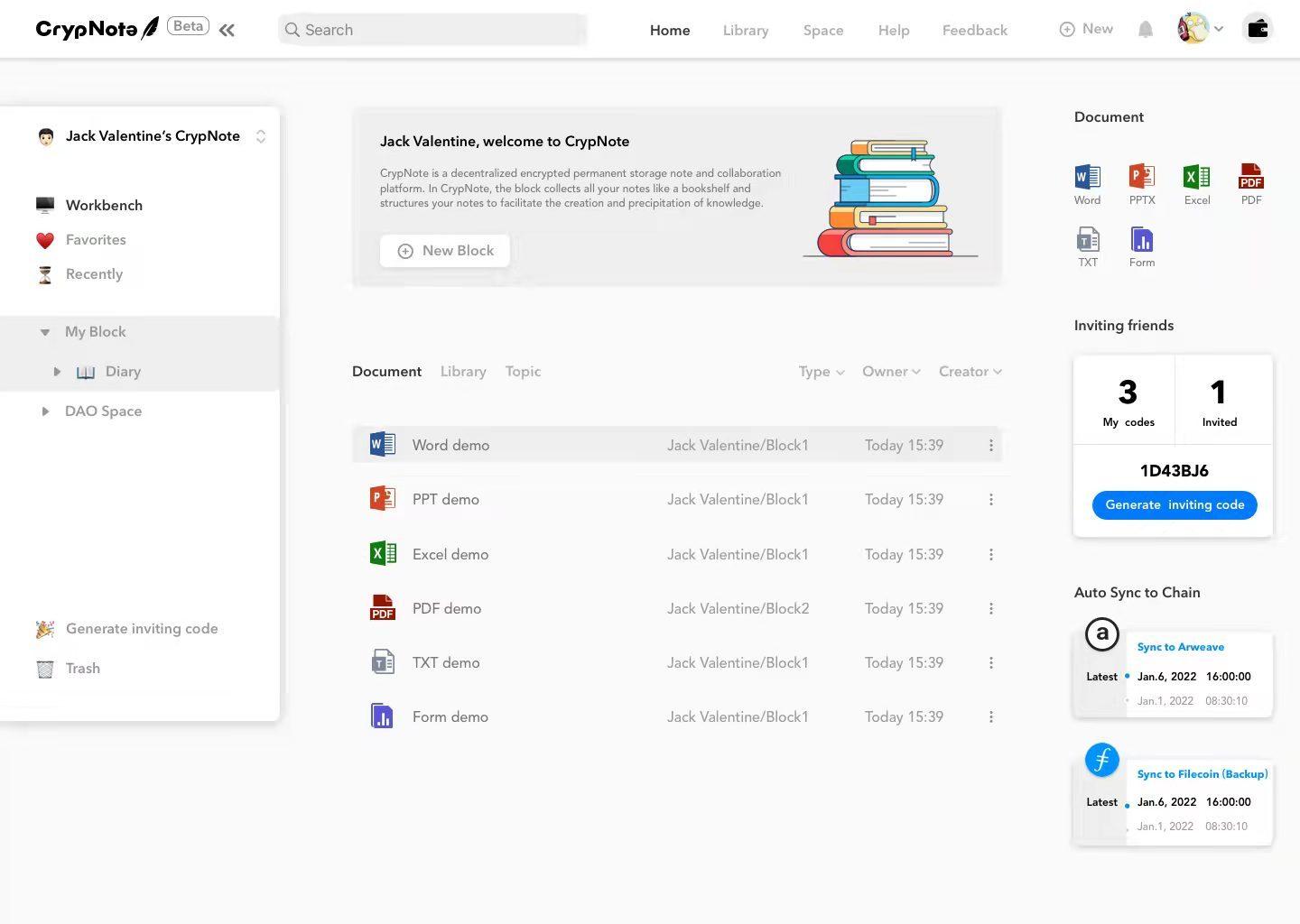The height and width of the screenshot is (924, 1300).
Task: Open the wallet icon in top bar
Action: (1257, 29)
